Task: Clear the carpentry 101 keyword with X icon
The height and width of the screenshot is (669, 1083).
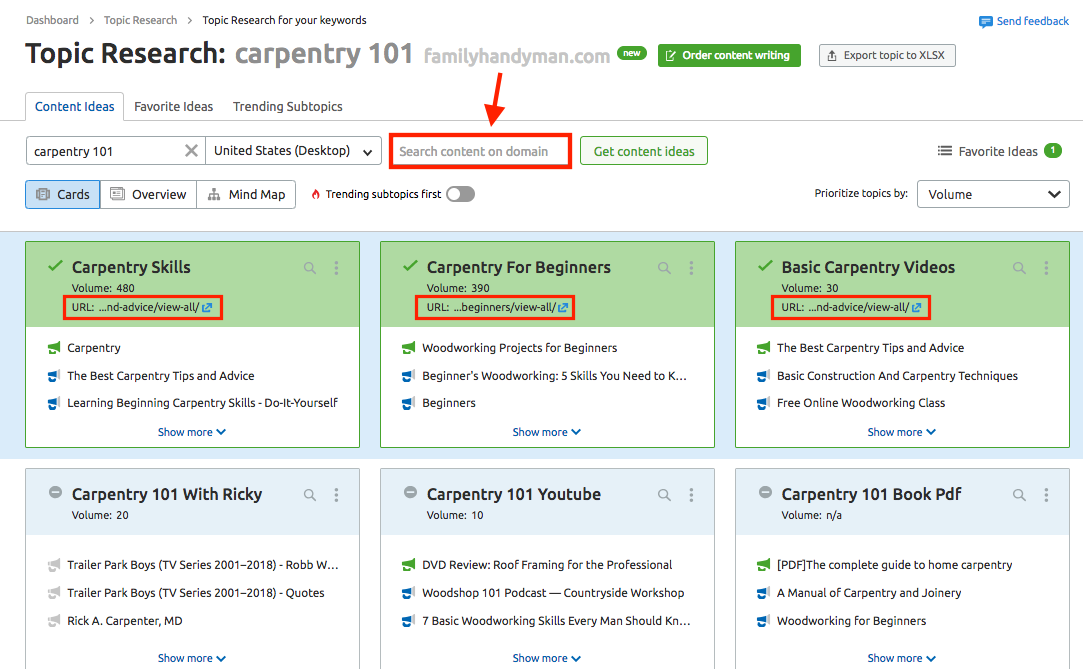Action: tap(191, 151)
